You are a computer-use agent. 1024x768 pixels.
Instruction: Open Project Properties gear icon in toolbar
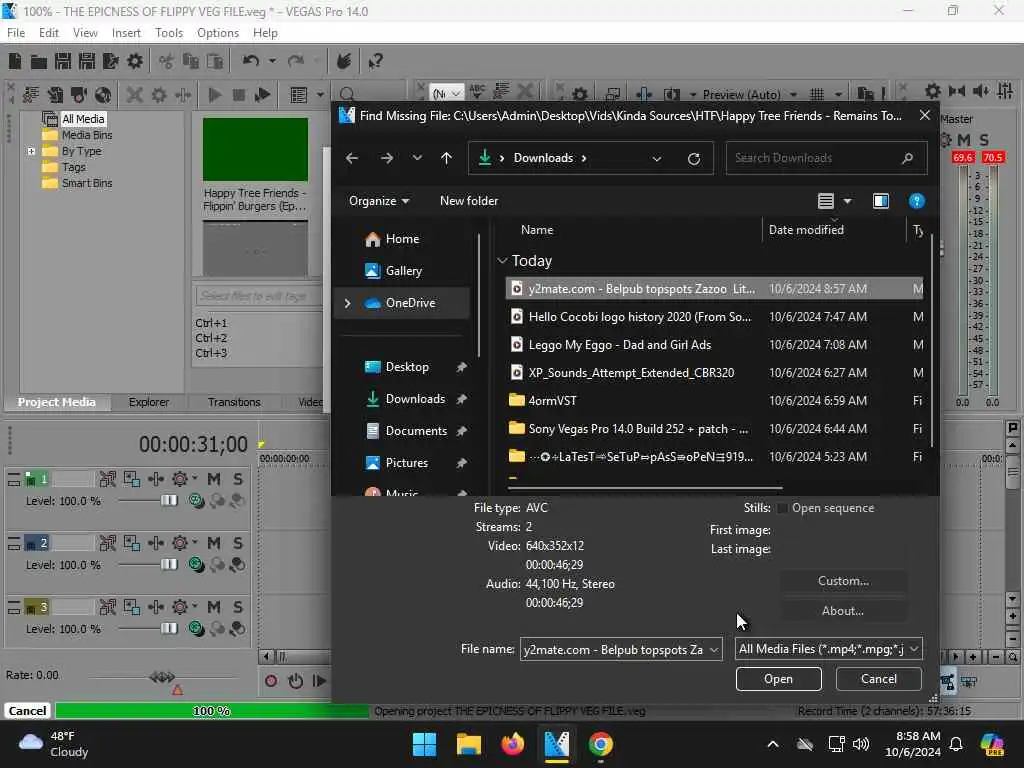135,61
